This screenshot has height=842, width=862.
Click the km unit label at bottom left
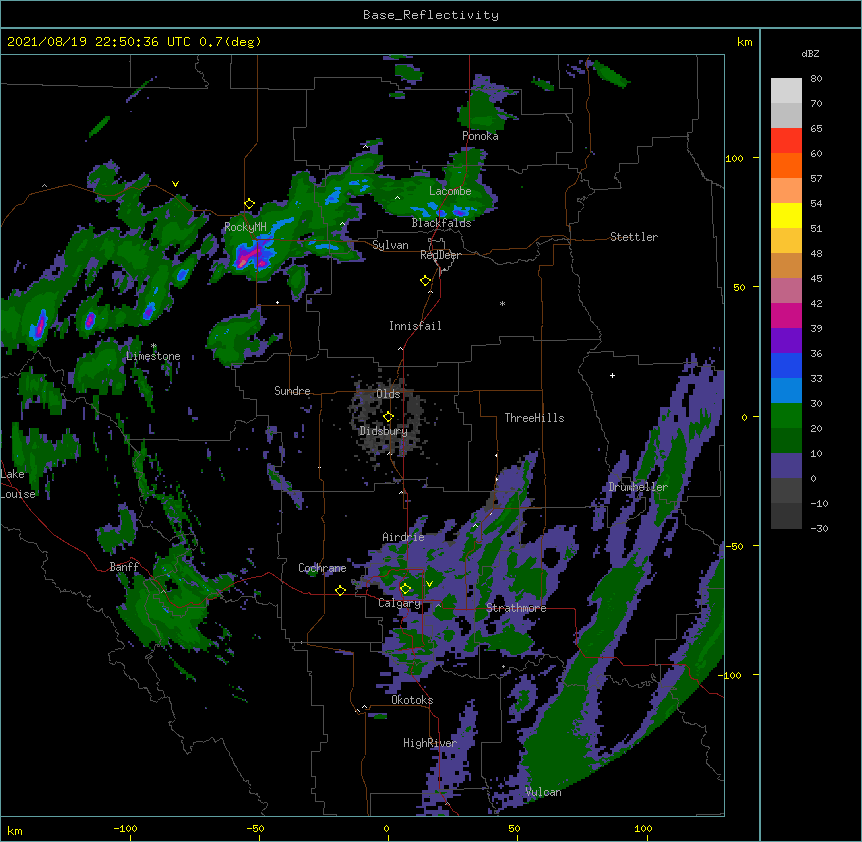click(x=15, y=830)
